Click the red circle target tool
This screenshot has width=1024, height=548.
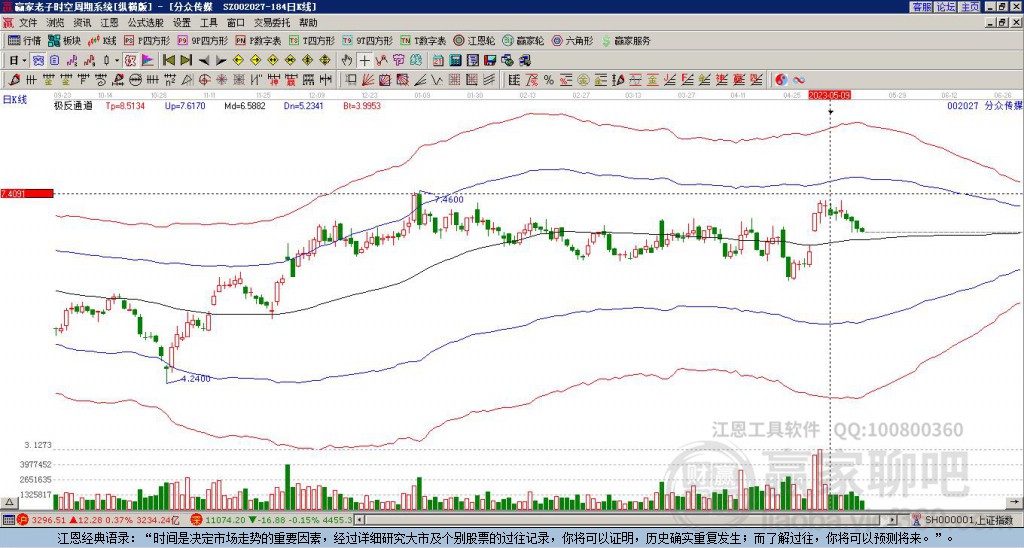204,80
